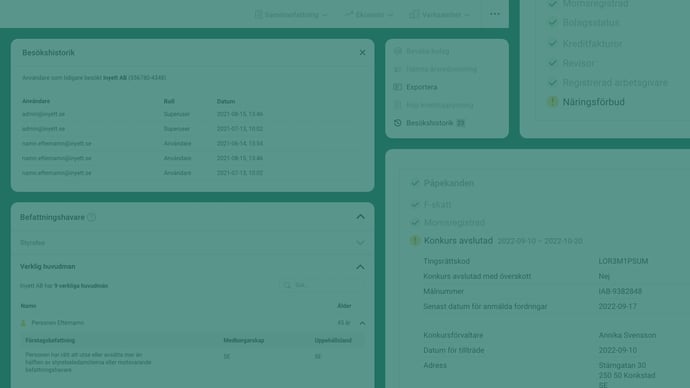Open the three-dot more options menu

(495, 14)
